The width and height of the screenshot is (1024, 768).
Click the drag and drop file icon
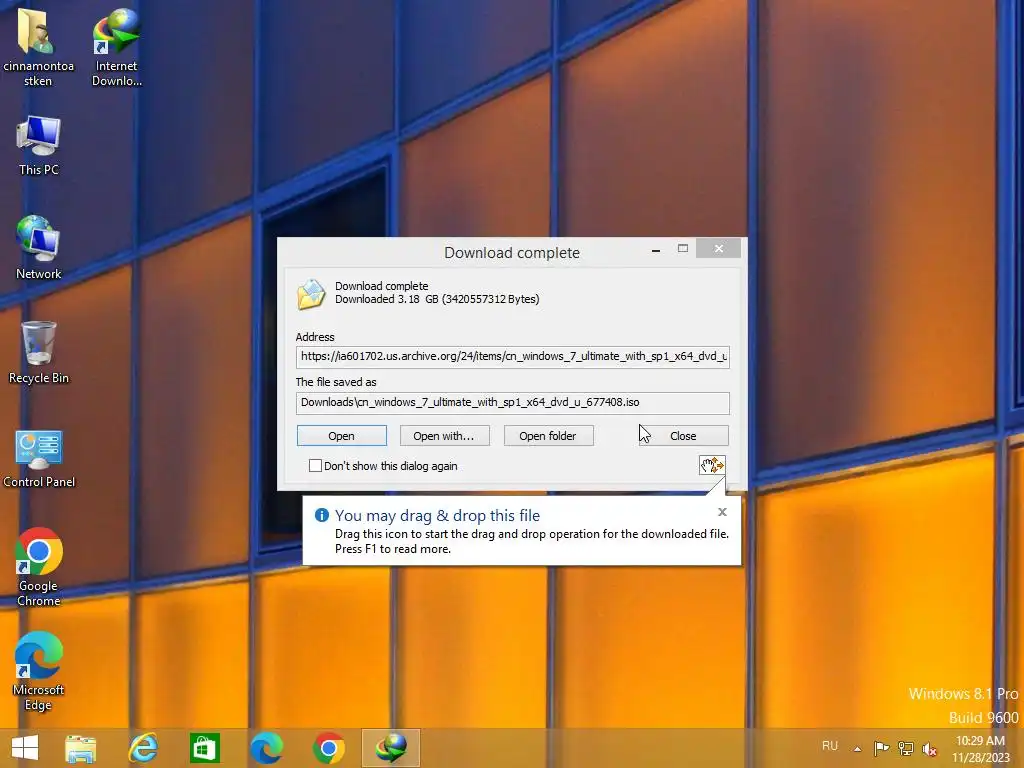[x=712, y=465]
